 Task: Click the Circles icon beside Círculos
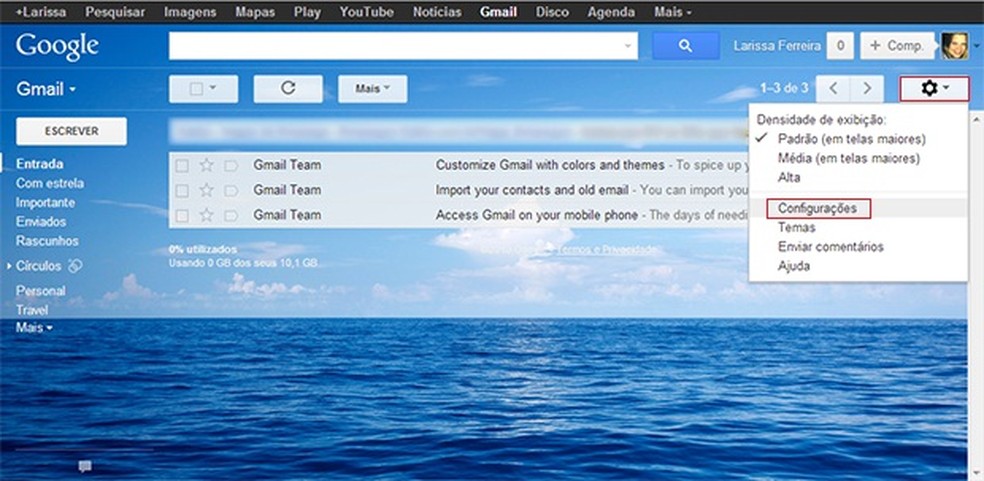point(75,266)
